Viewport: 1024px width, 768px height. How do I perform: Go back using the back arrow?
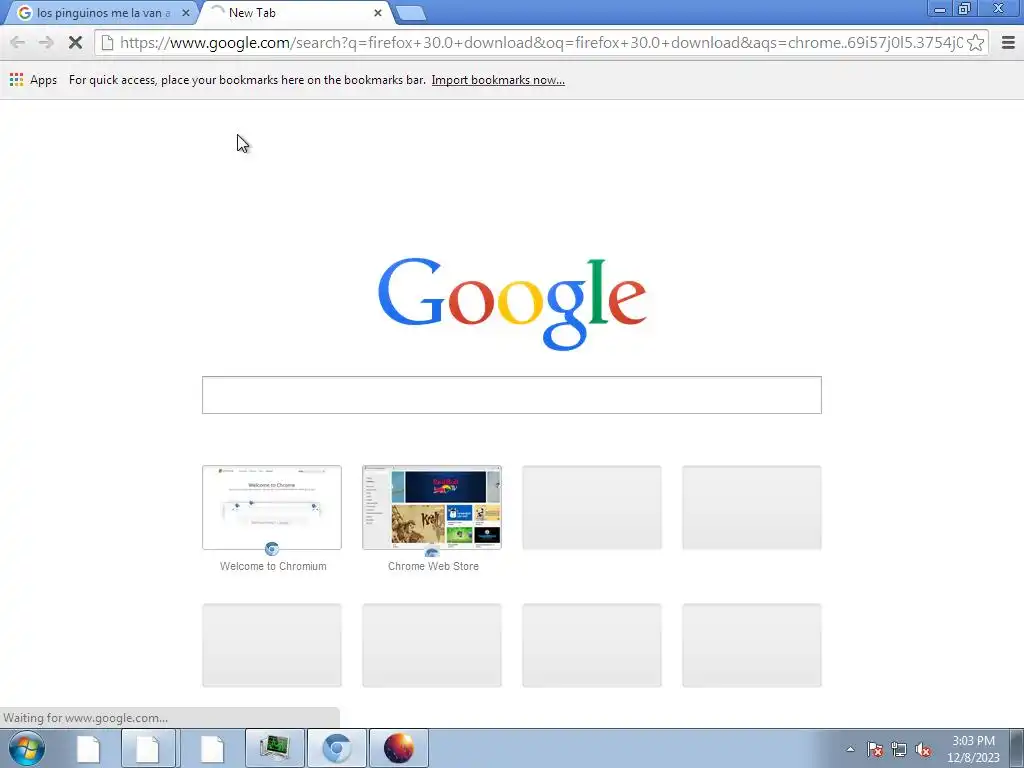18,43
